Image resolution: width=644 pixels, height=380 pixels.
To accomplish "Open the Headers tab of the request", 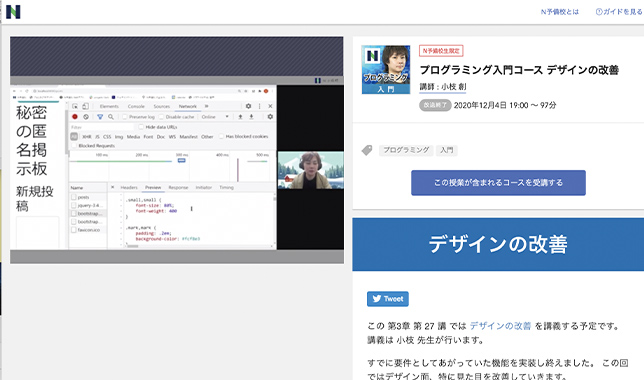I will pyautogui.click(x=129, y=187).
